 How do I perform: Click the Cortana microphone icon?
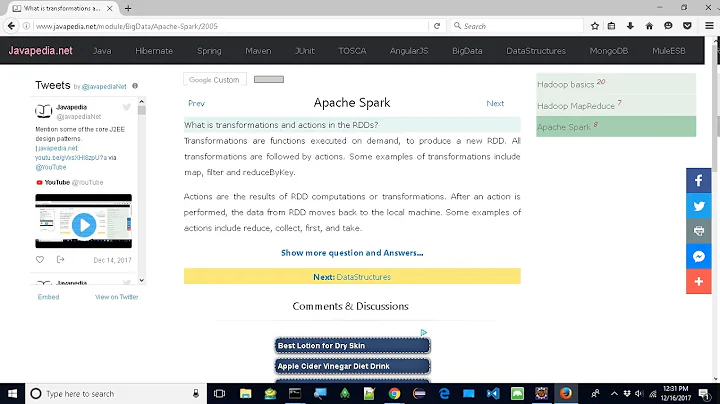coord(196,394)
